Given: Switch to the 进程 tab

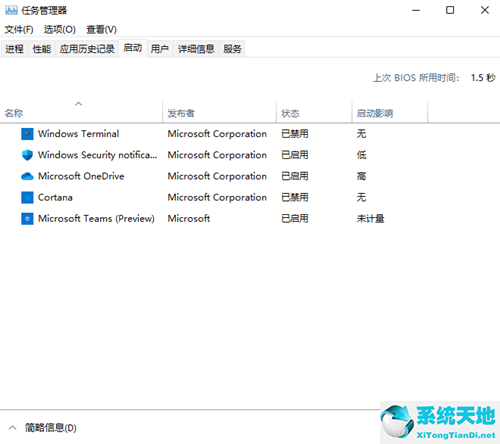Looking at the screenshot, I should (x=14, y=49).
